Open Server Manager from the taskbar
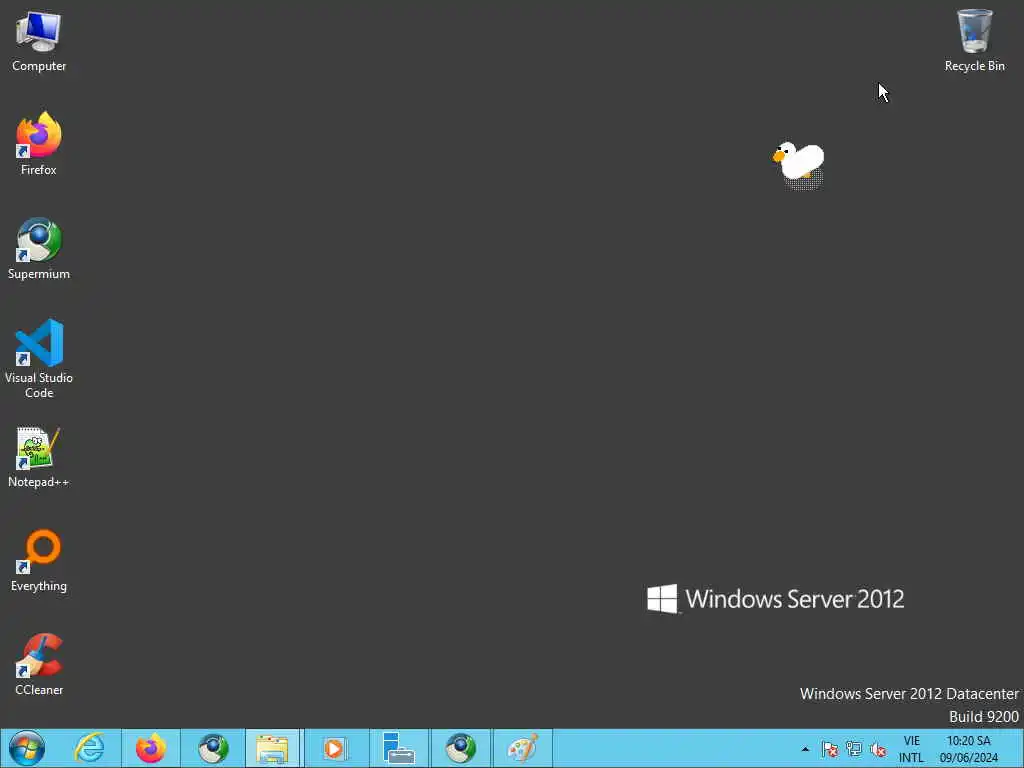The image size is (1024, 768). [398, 748]
